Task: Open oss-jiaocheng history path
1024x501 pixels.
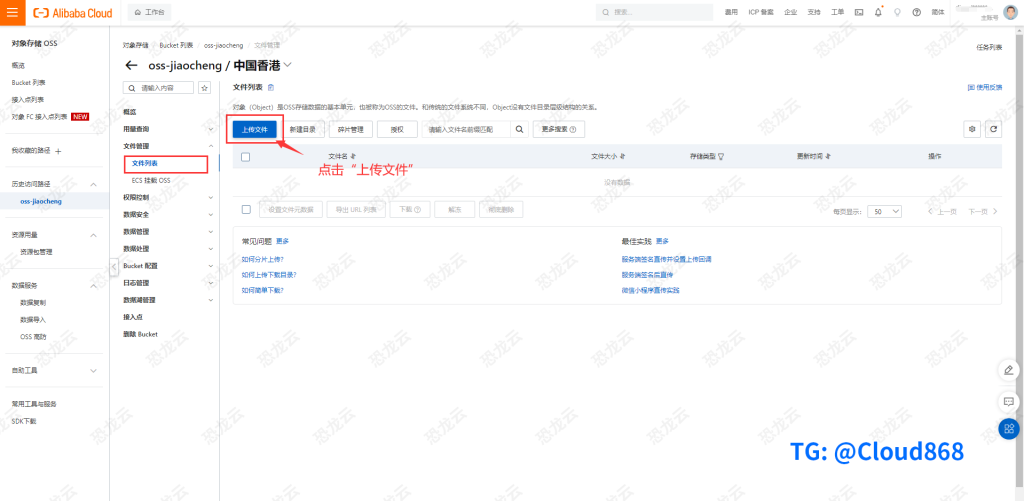Action: [x=41, y=202]
